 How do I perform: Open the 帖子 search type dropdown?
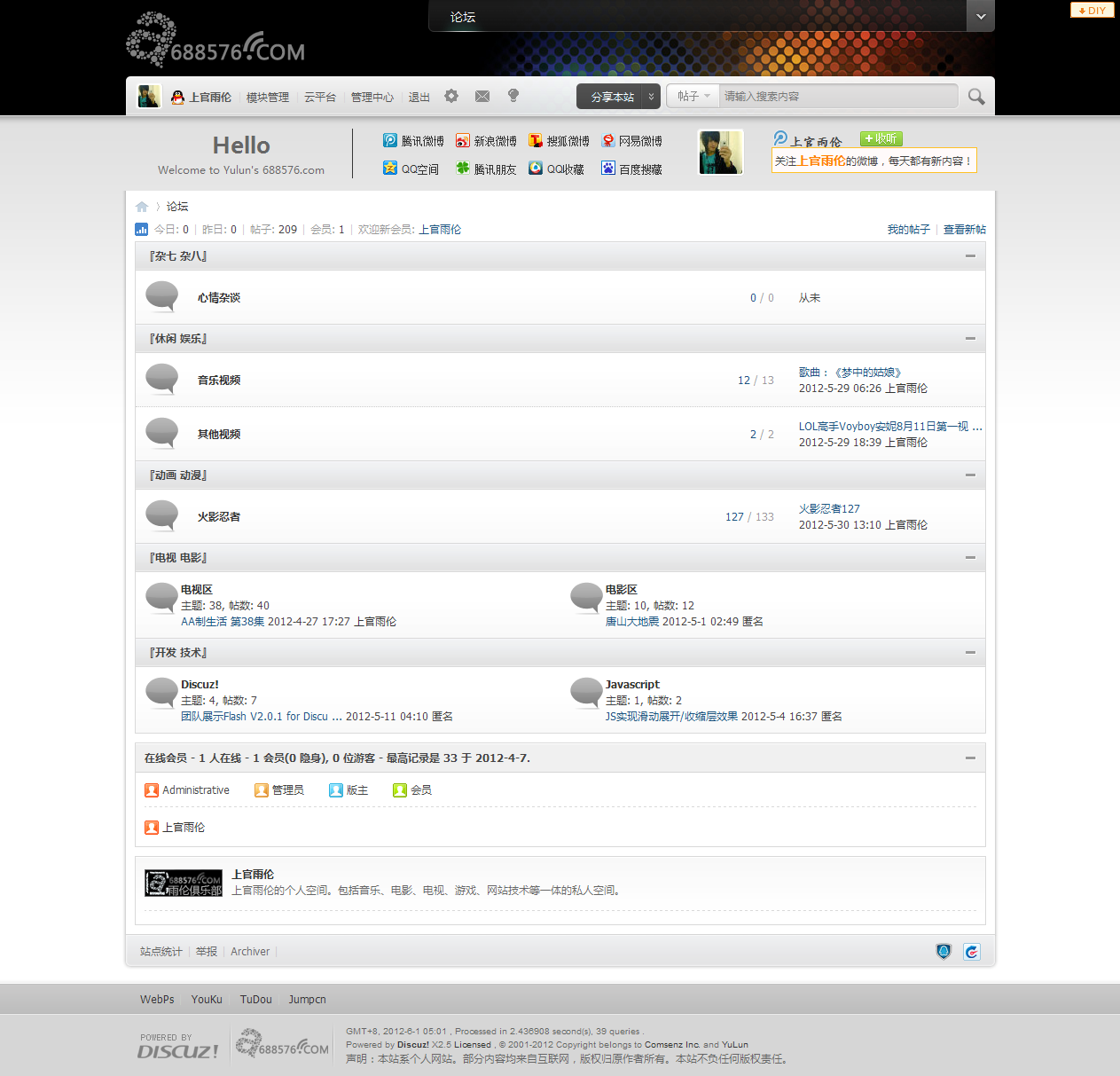tap(693, 96)
